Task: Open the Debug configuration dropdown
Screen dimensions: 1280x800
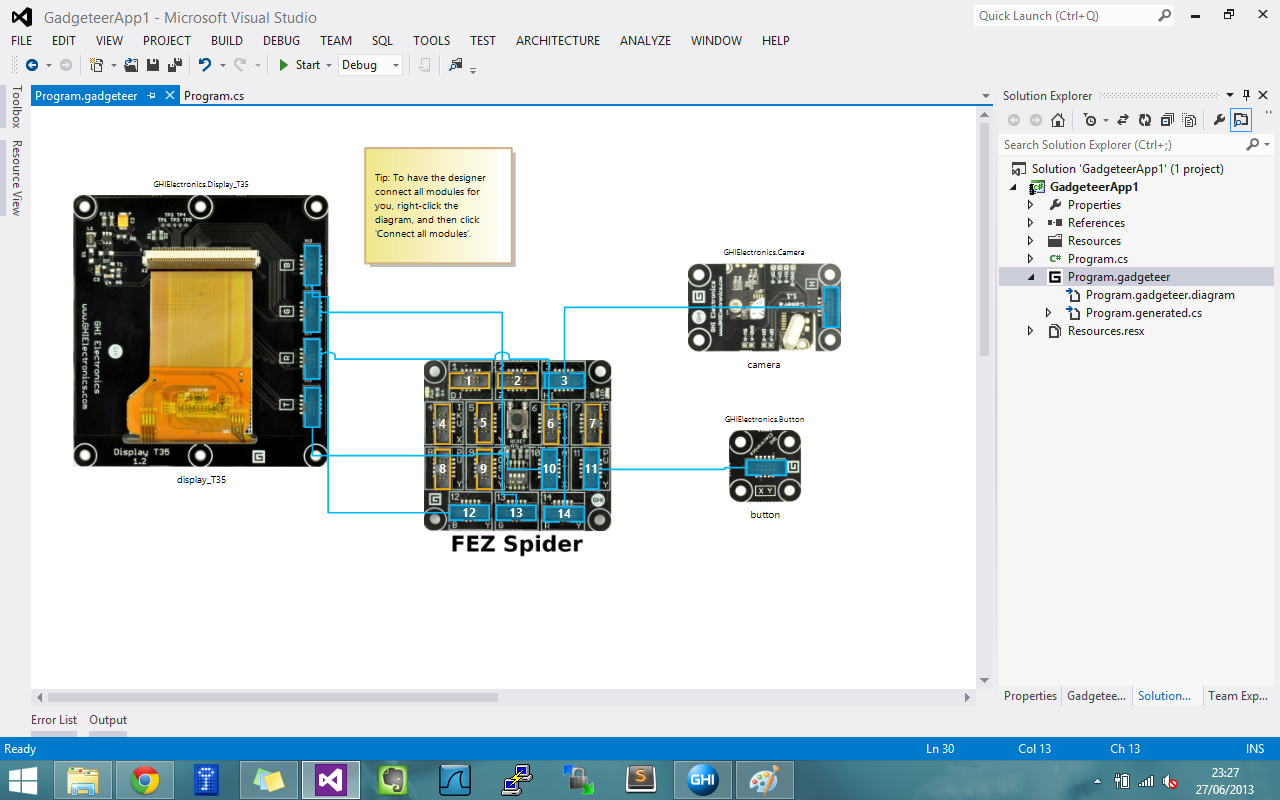Action: tap(396, 64)
